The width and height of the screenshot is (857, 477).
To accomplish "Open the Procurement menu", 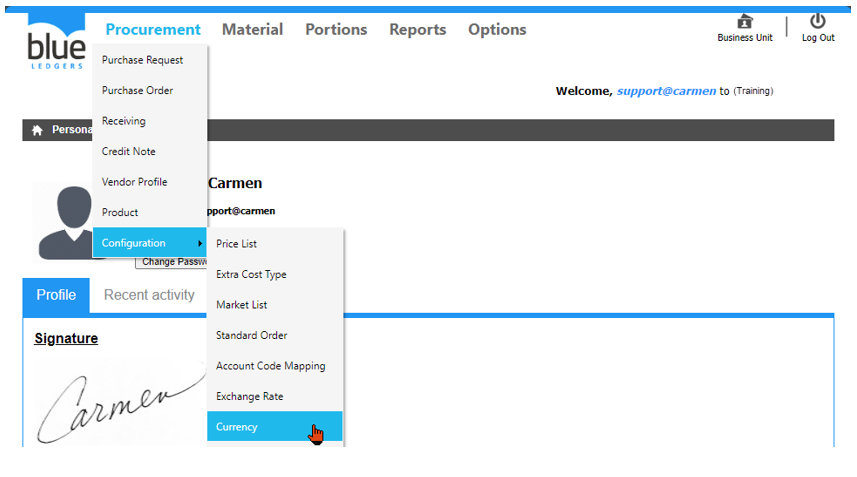I will tap(153, 30).
